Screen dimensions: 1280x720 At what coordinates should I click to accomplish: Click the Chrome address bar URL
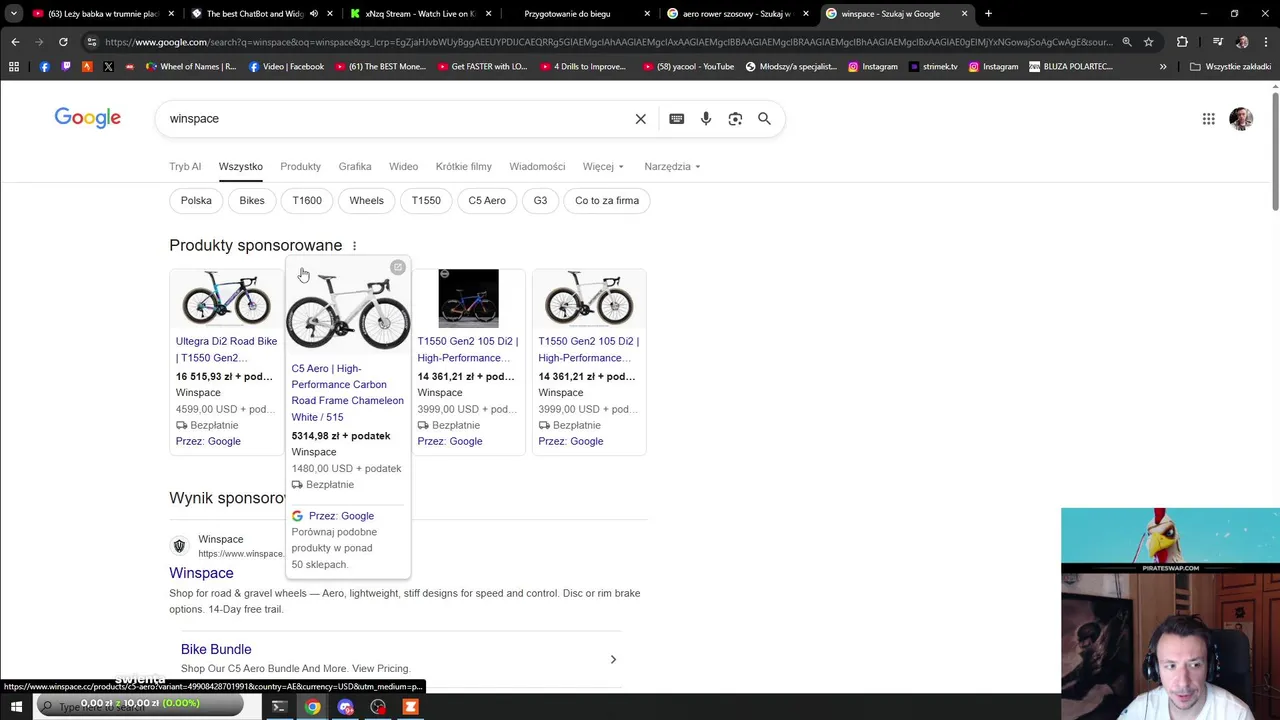[x=608, y=42]
